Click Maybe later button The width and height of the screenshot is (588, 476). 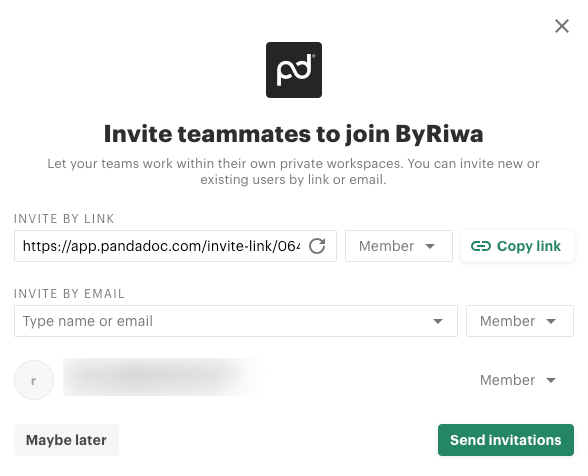[66, 440]
